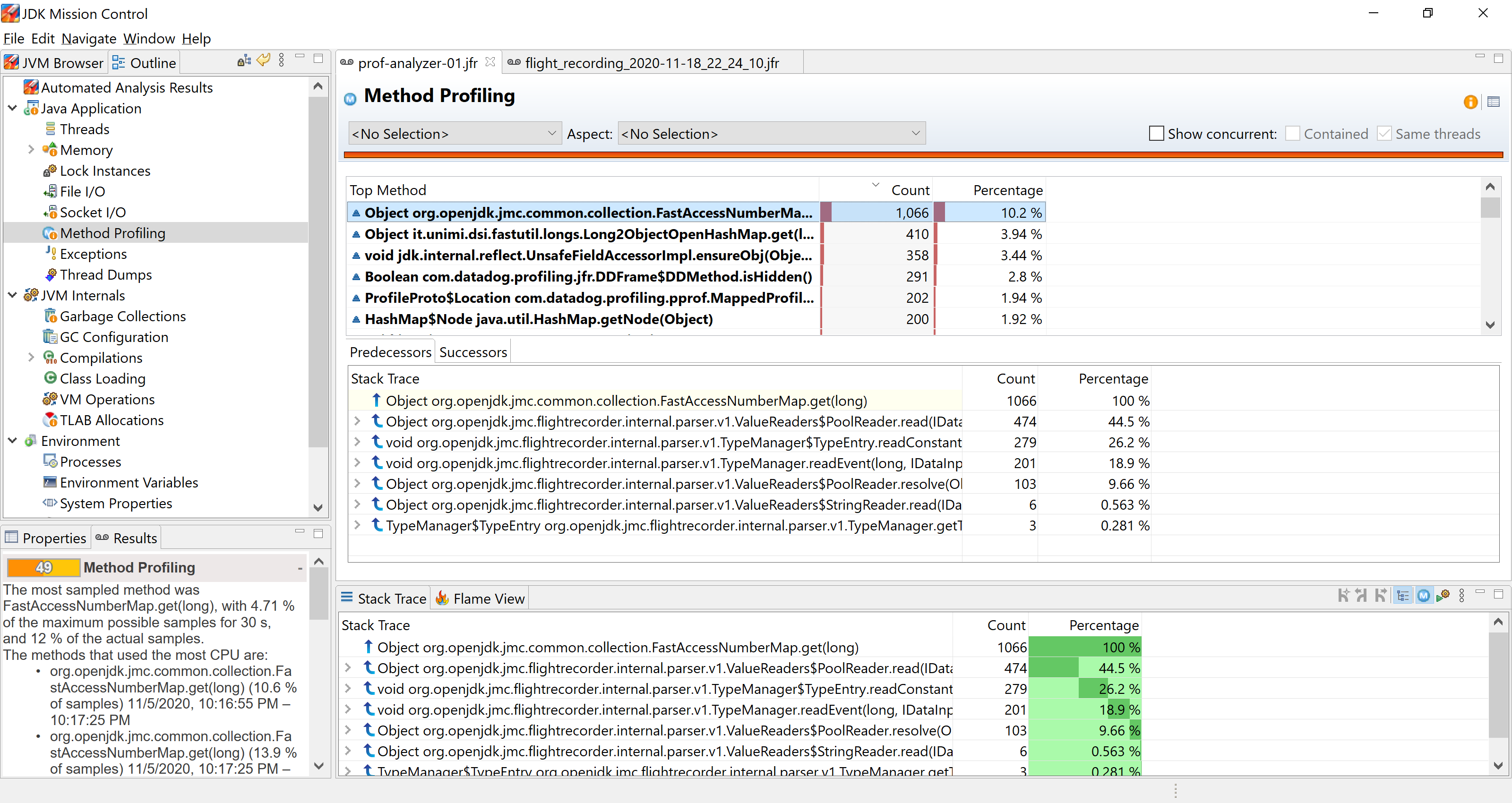Open the Outline panel view menu (three dots)

tap(282, 60)
